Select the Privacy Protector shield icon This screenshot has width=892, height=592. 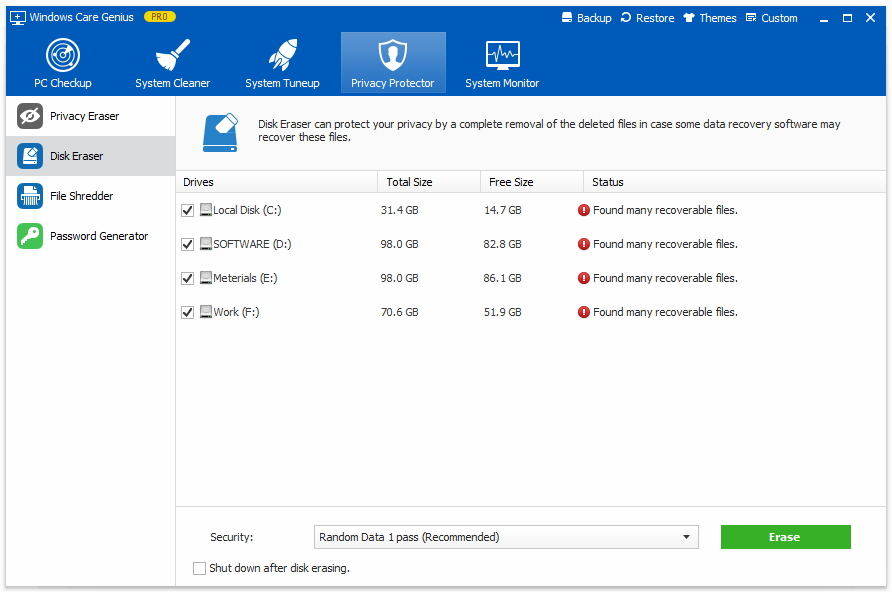pos(393,55)
